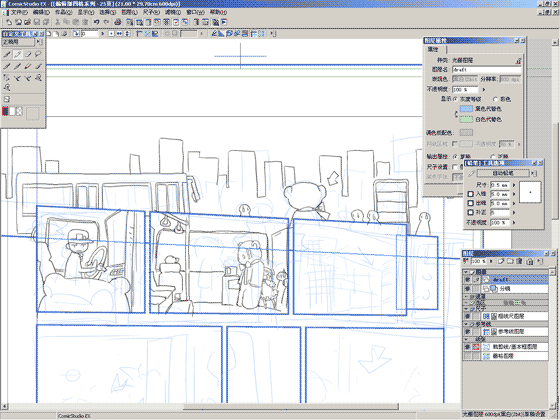Collapse the 参考线 layer group
The image size is (560, 420).
pos(466,324)
